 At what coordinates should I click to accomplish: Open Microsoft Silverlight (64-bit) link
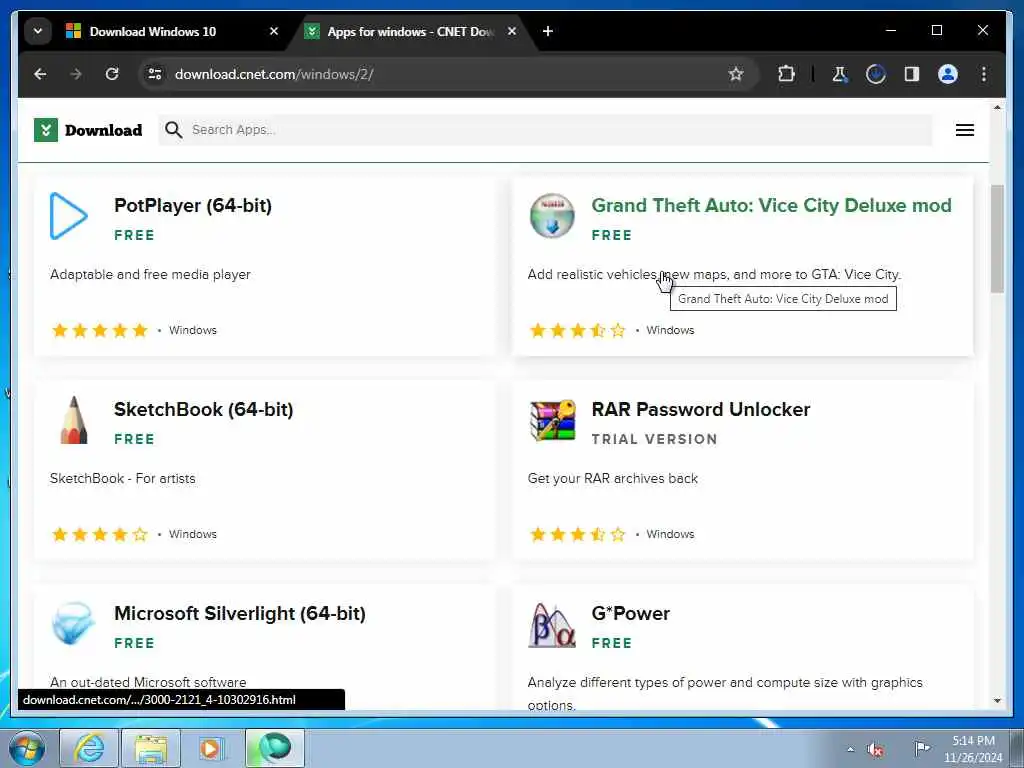tap(240, 613)
